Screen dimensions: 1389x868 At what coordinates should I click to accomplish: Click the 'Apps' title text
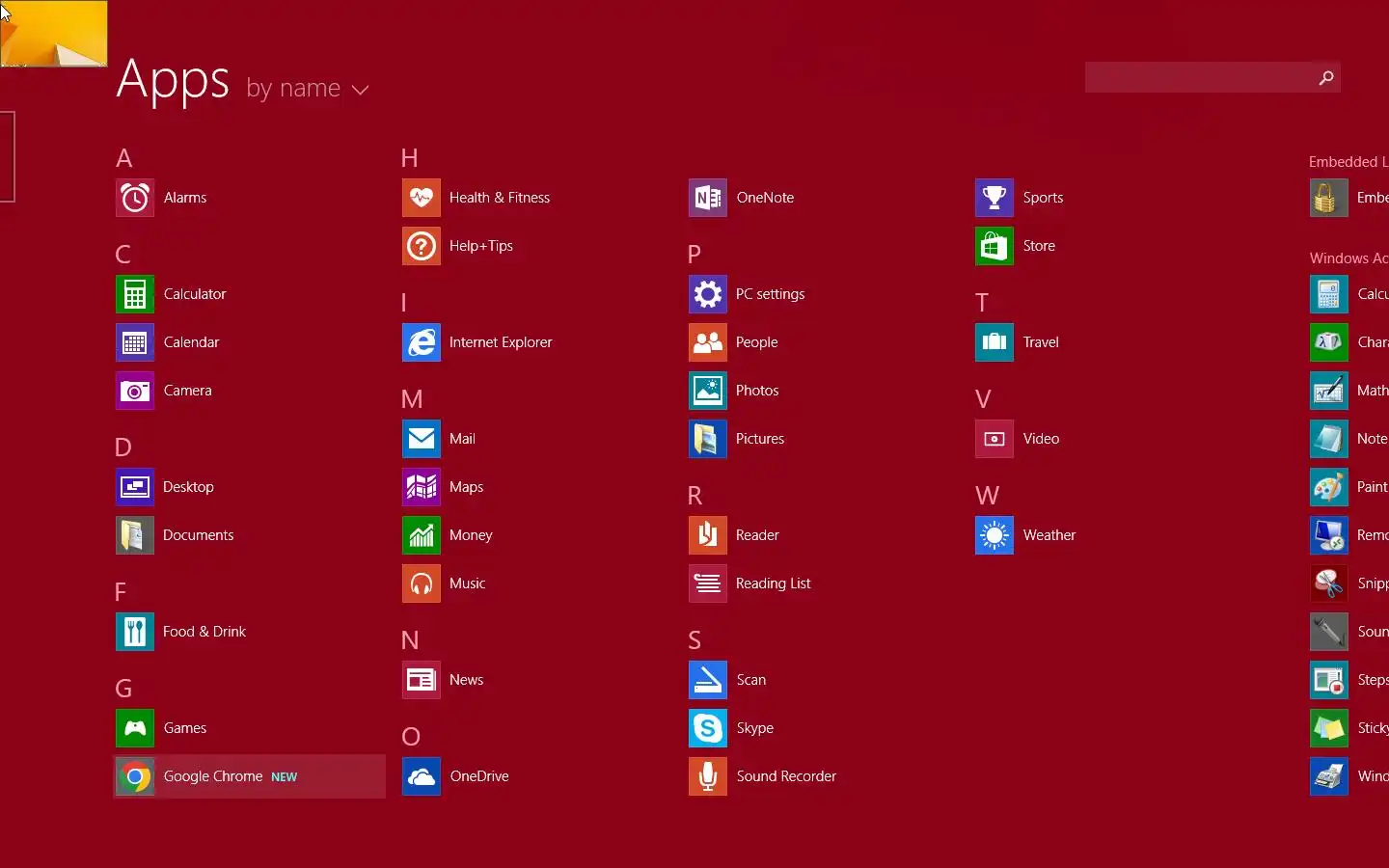pyautogui.click(x=173, y=79)
